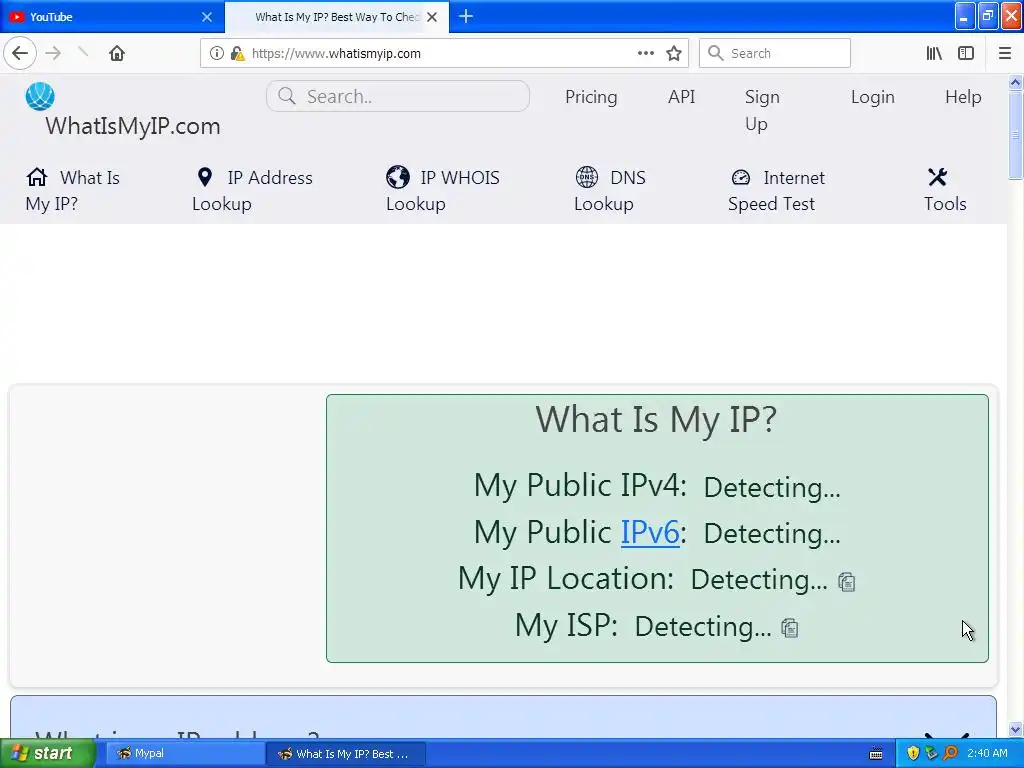Click the WhatIsMyIP globe logo
This screenshot has height=768, width=1024.
coord(40,97)
